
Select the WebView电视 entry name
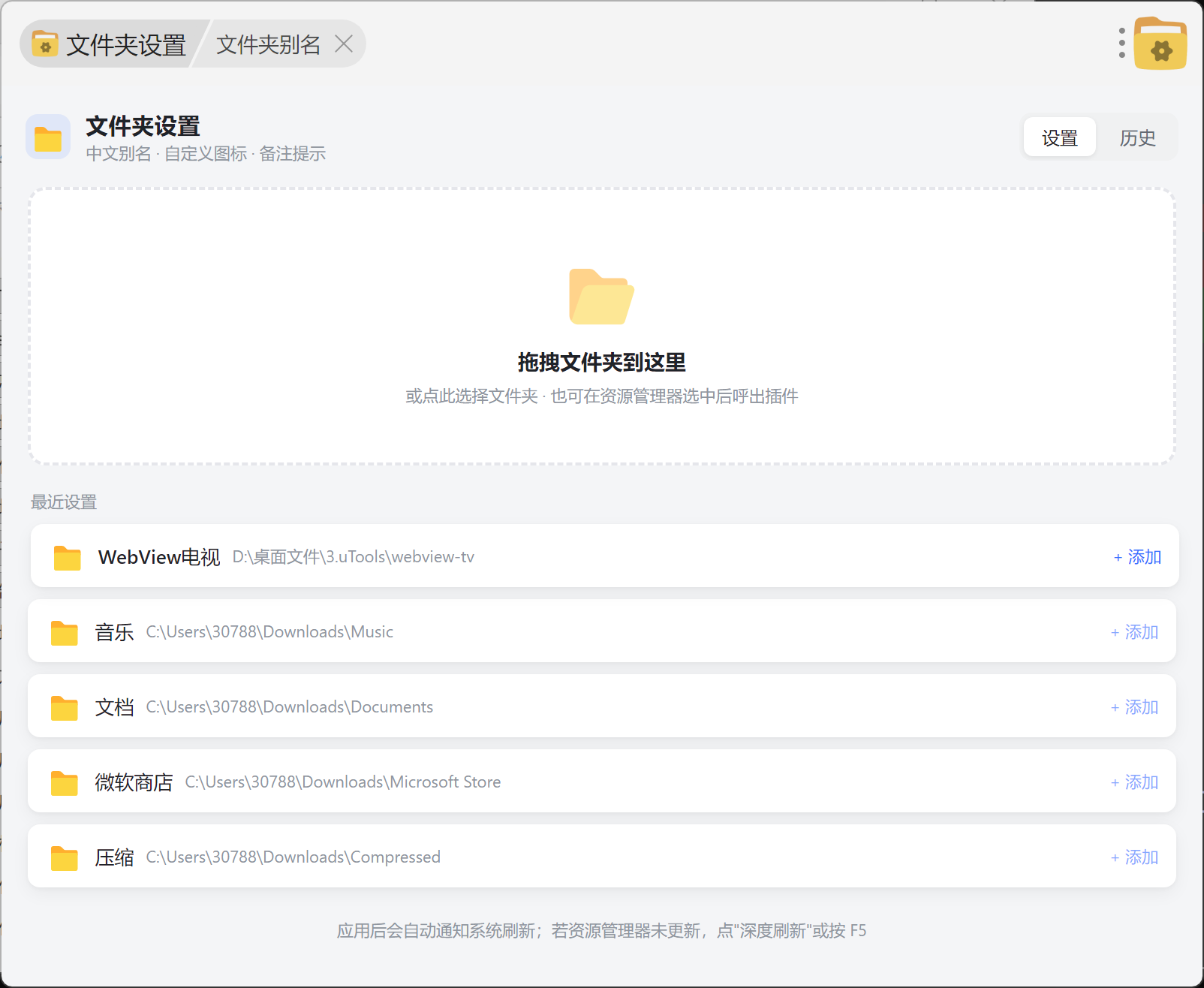click(159, 556)
